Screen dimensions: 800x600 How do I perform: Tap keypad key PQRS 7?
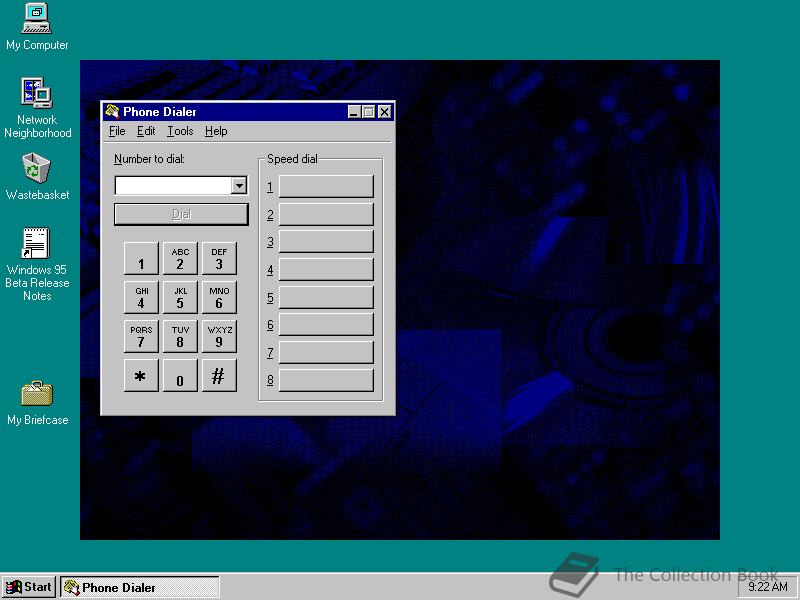pos(141,336)
